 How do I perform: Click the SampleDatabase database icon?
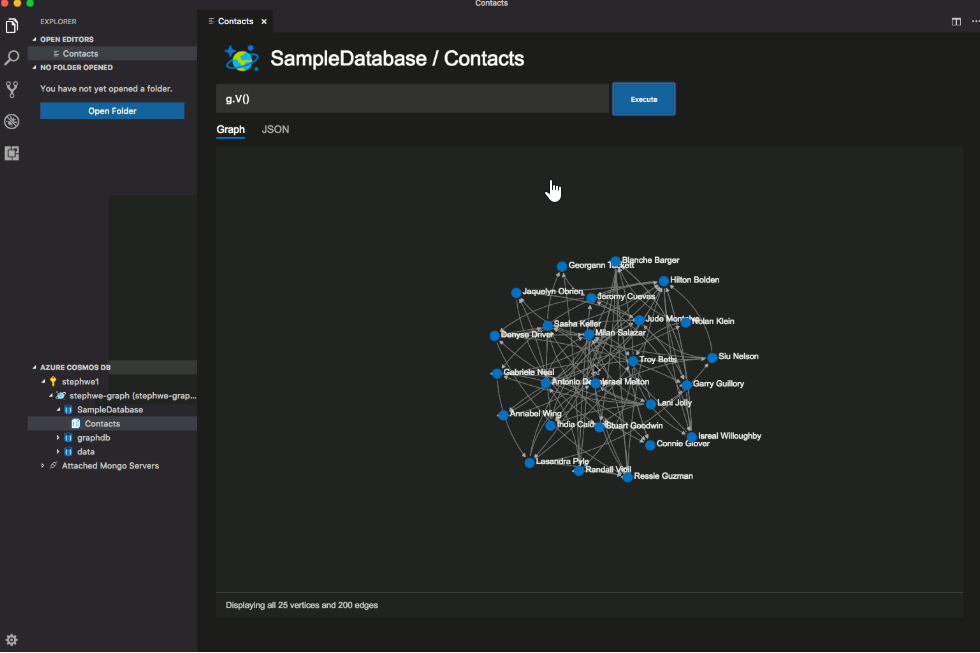click(68, 410)
